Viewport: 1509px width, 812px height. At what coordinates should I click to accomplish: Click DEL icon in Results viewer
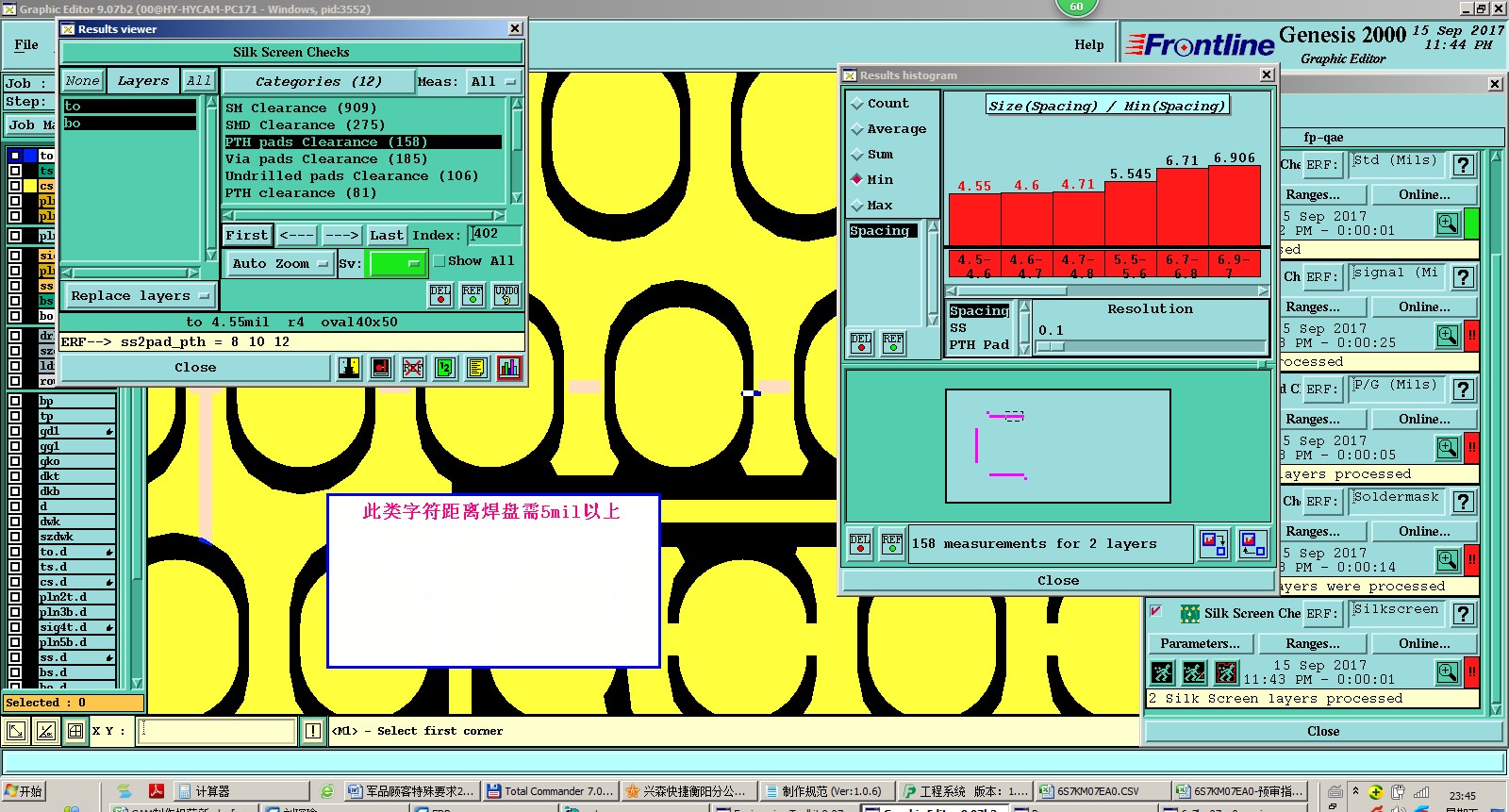tap(440, 295)
